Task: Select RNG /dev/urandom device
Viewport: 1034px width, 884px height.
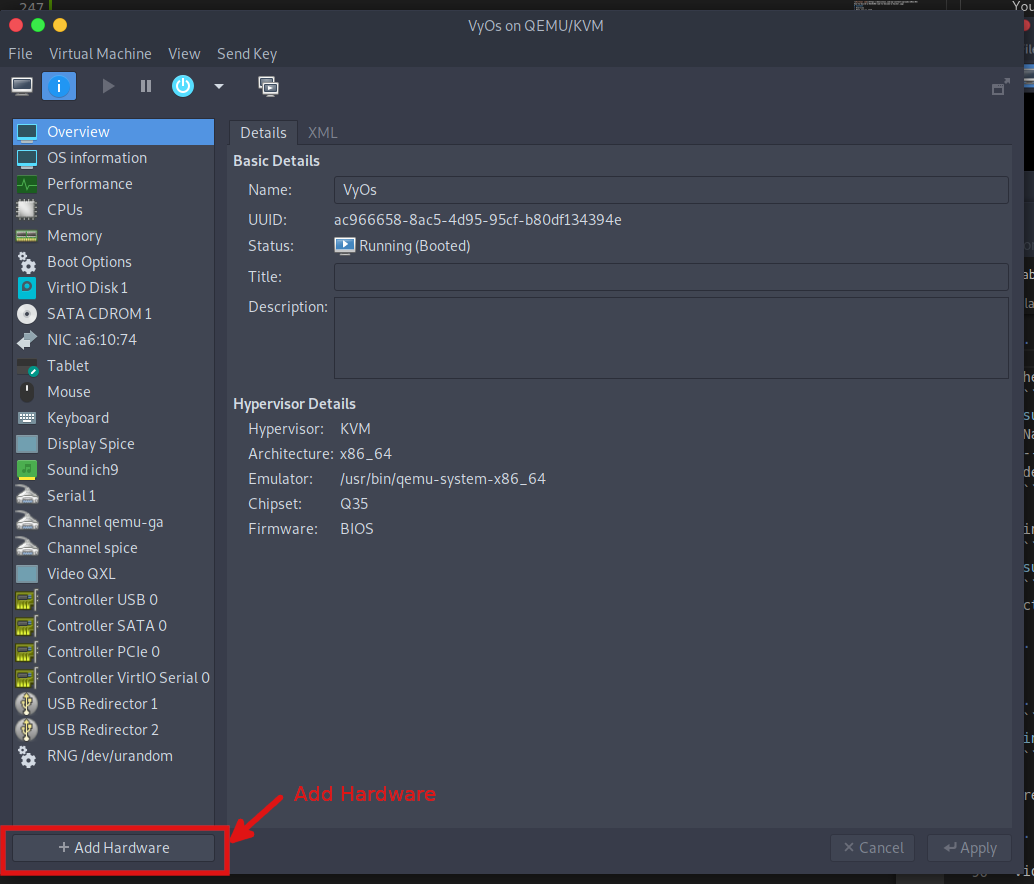Action: point(113,756)
